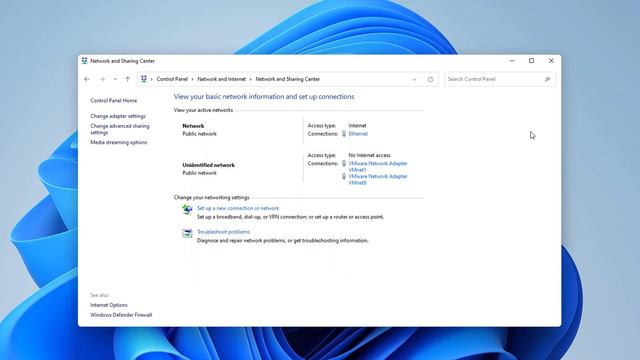Click Troubleshoot problems link
Screen dimensions: 640x360
tap(223, 232)
